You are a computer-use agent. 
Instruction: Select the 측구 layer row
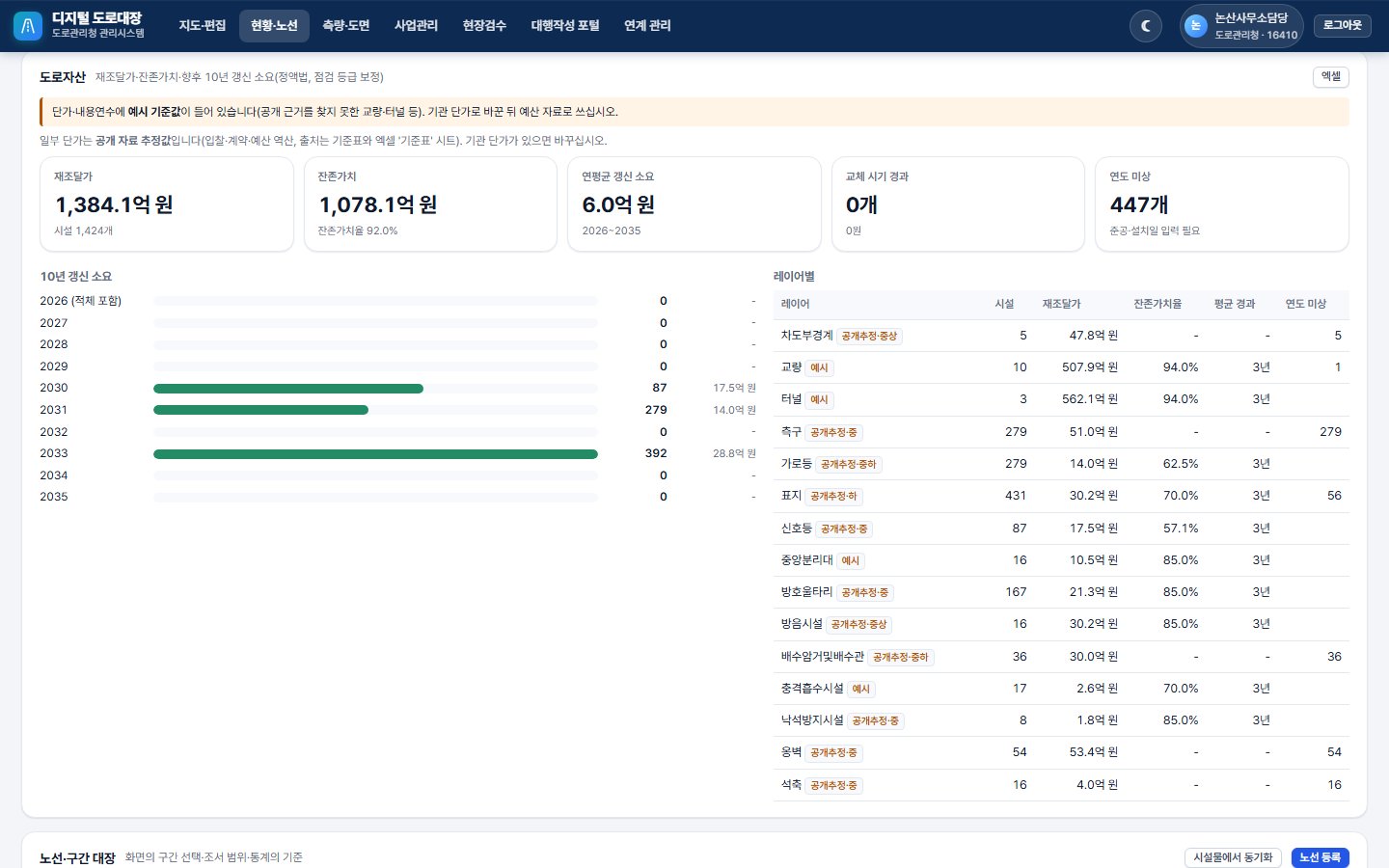pos(1061,432)
